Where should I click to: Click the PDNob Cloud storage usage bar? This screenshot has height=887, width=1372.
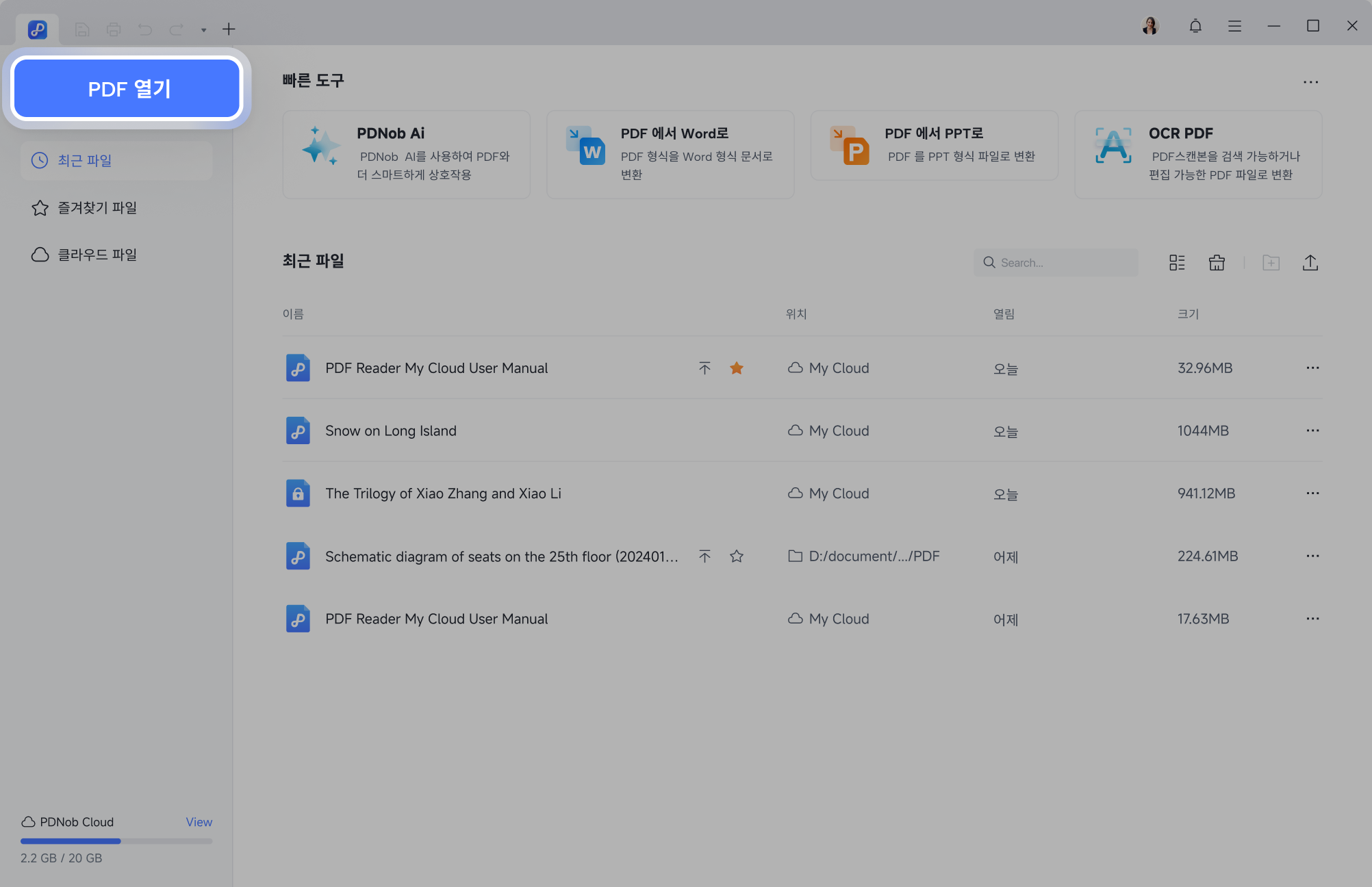[116, 841]
